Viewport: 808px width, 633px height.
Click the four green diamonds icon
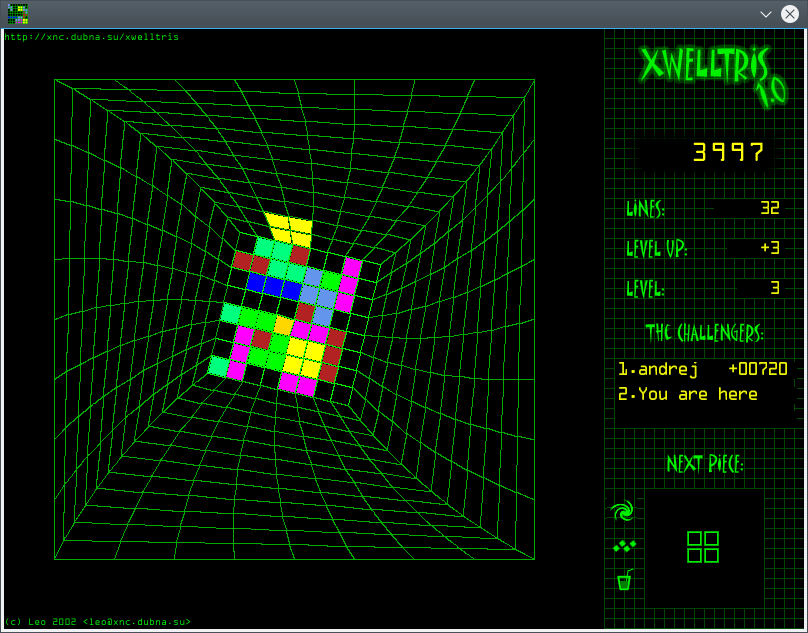[x=624, y=546]
